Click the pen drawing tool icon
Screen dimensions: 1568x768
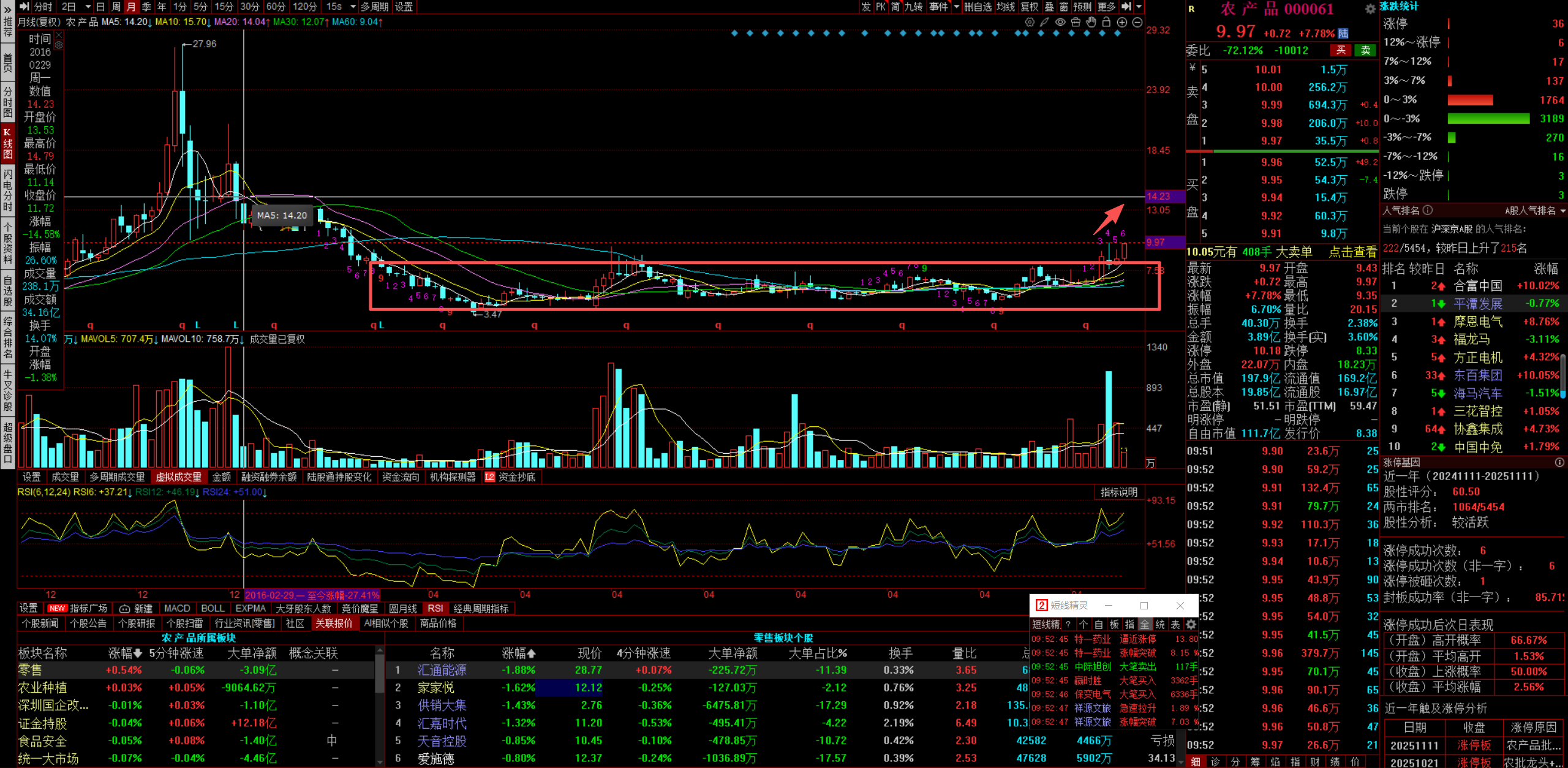pos(1045,22)
